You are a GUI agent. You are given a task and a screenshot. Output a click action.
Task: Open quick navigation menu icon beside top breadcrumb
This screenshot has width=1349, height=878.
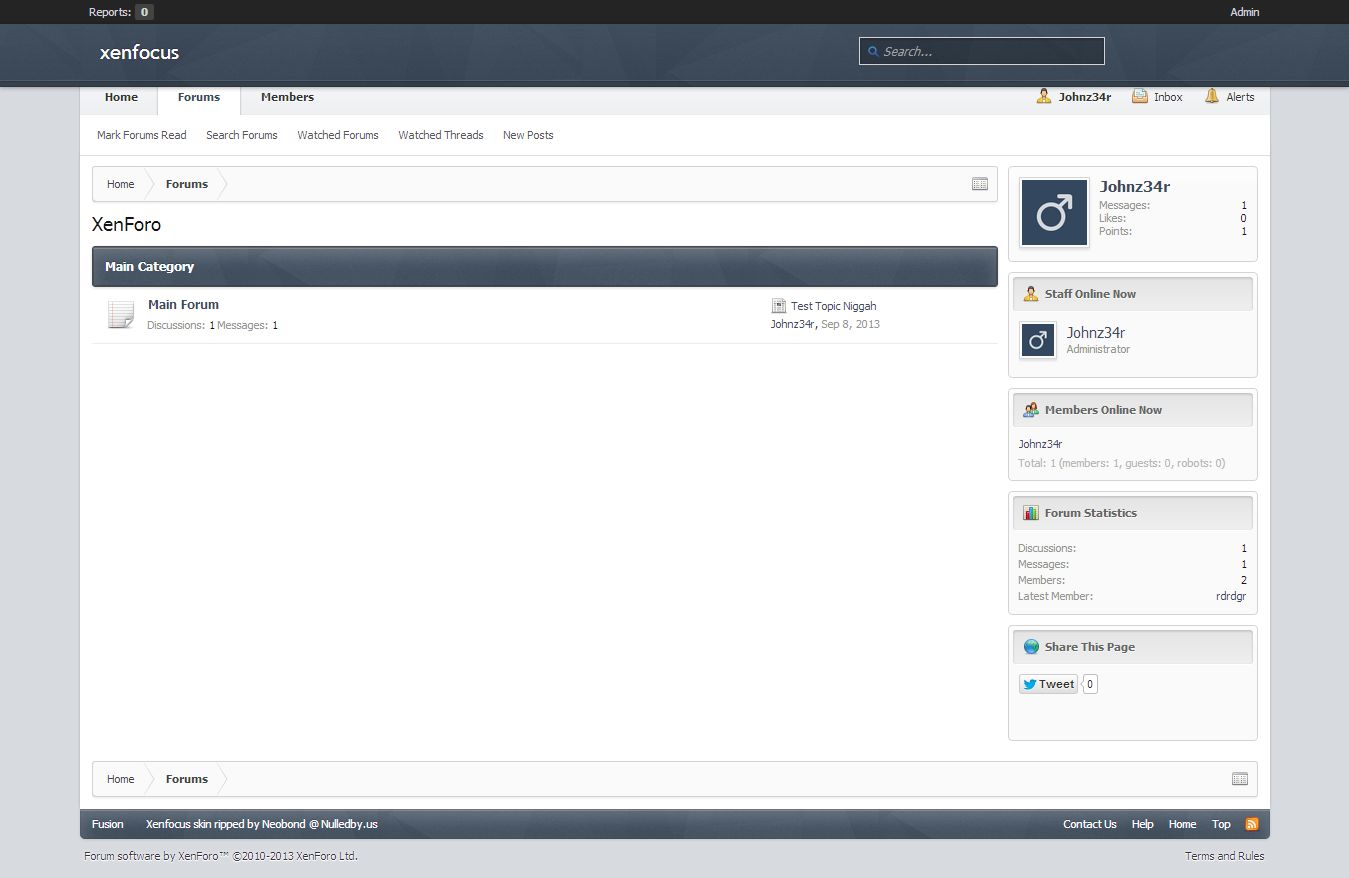point(979,184)
